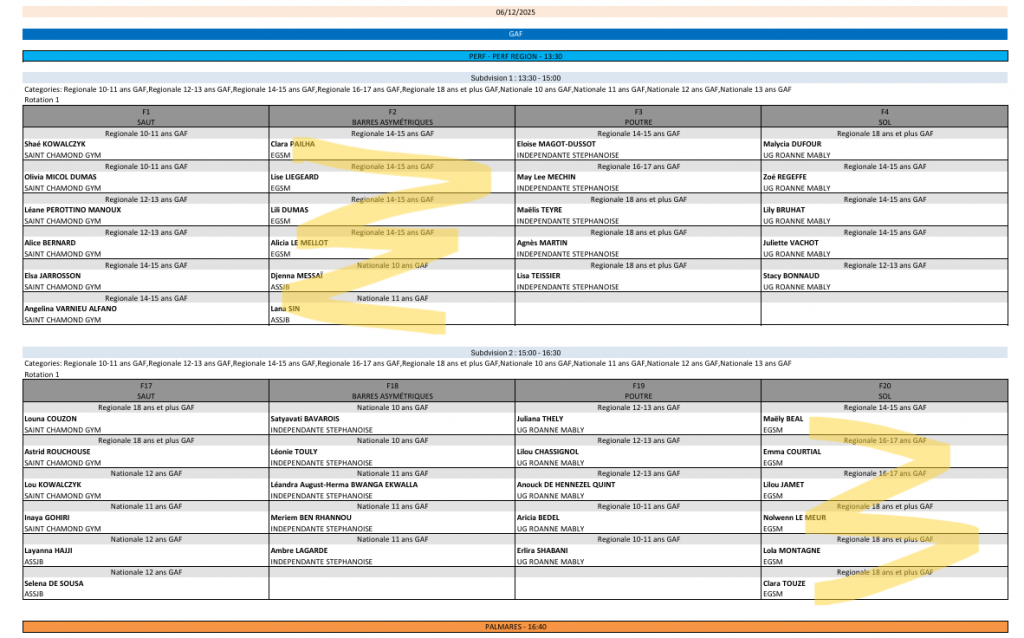Click the F19 POUTRE column header

[637, 391]
